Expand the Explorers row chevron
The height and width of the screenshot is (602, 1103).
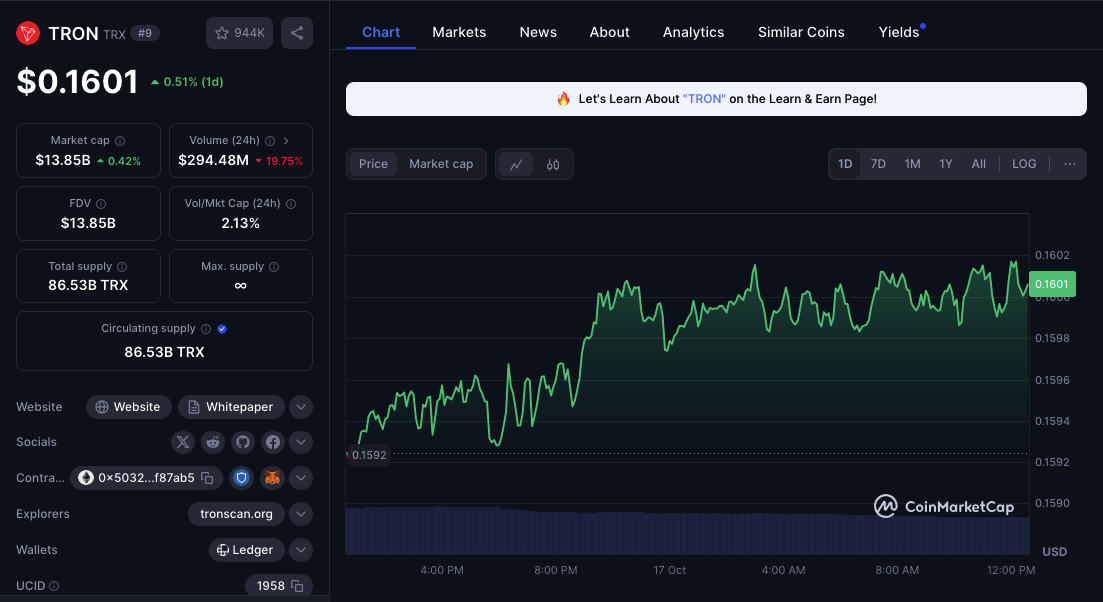[301, 514]
